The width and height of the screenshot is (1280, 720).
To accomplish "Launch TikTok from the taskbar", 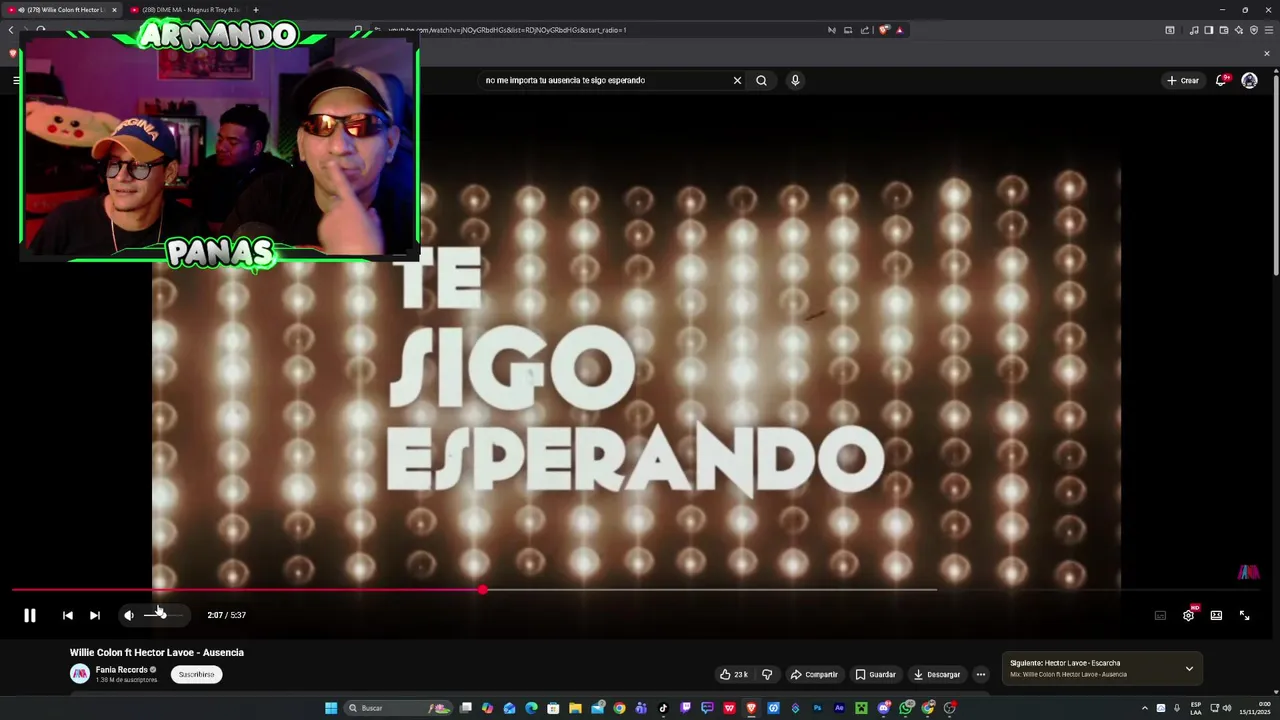I will coord(663,708).
